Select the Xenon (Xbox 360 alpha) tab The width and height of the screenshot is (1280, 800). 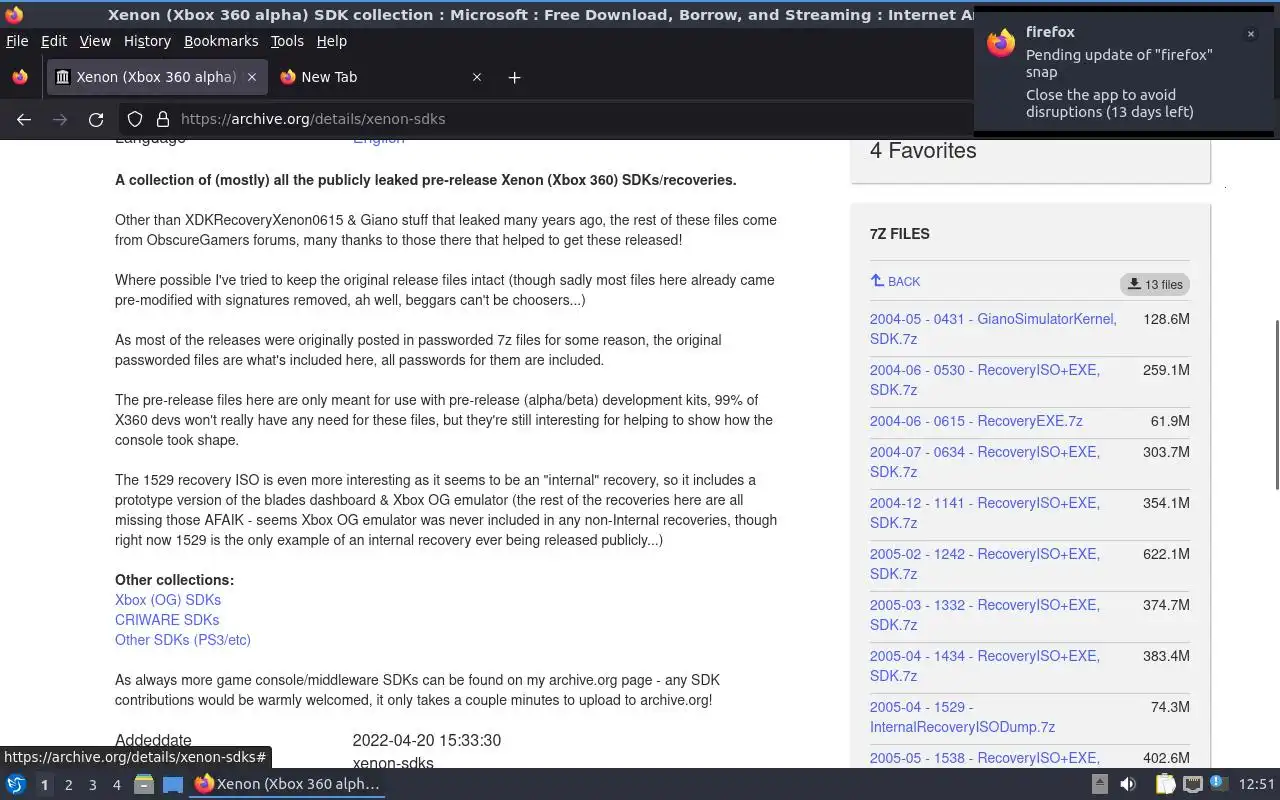pyautogui.click(x=157, y=77)
